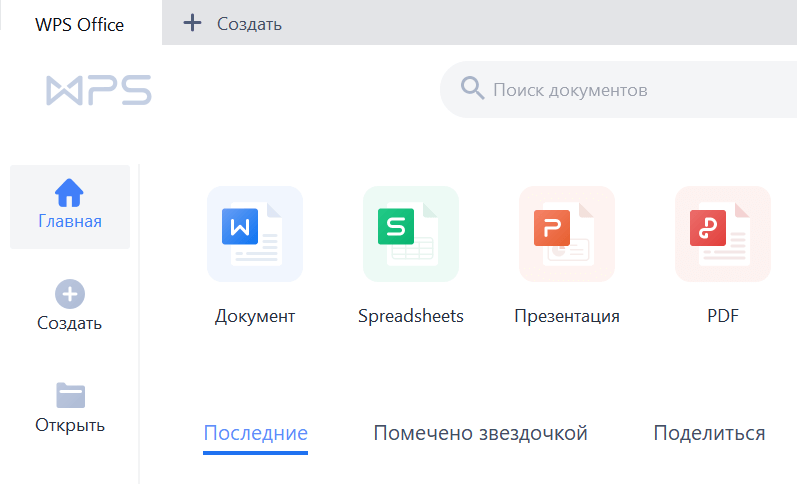The width and height of the screenshot is (797, 484).
Task: Click the Spreadsheets label
Action: [x=411, y=316]
